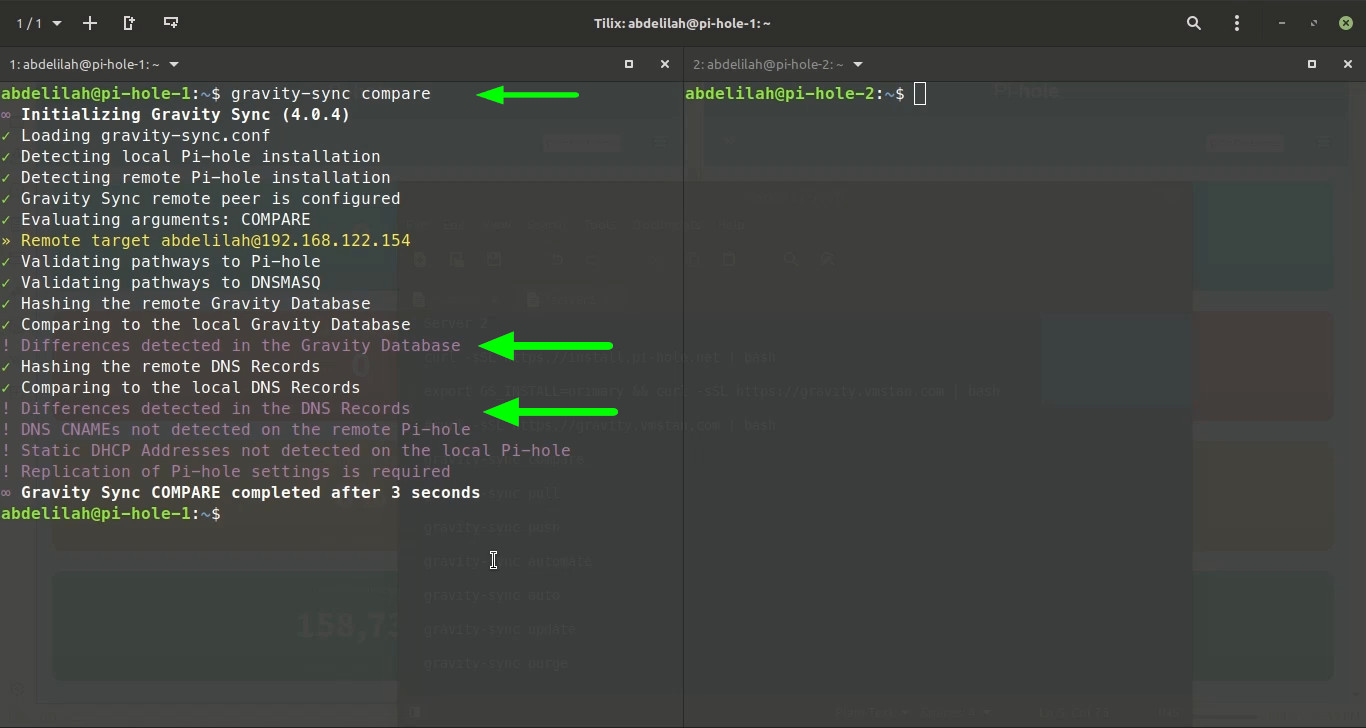The image size is (1366, 728).
Task: Open the terminal search magnifier
Action: pos(1194,23)
